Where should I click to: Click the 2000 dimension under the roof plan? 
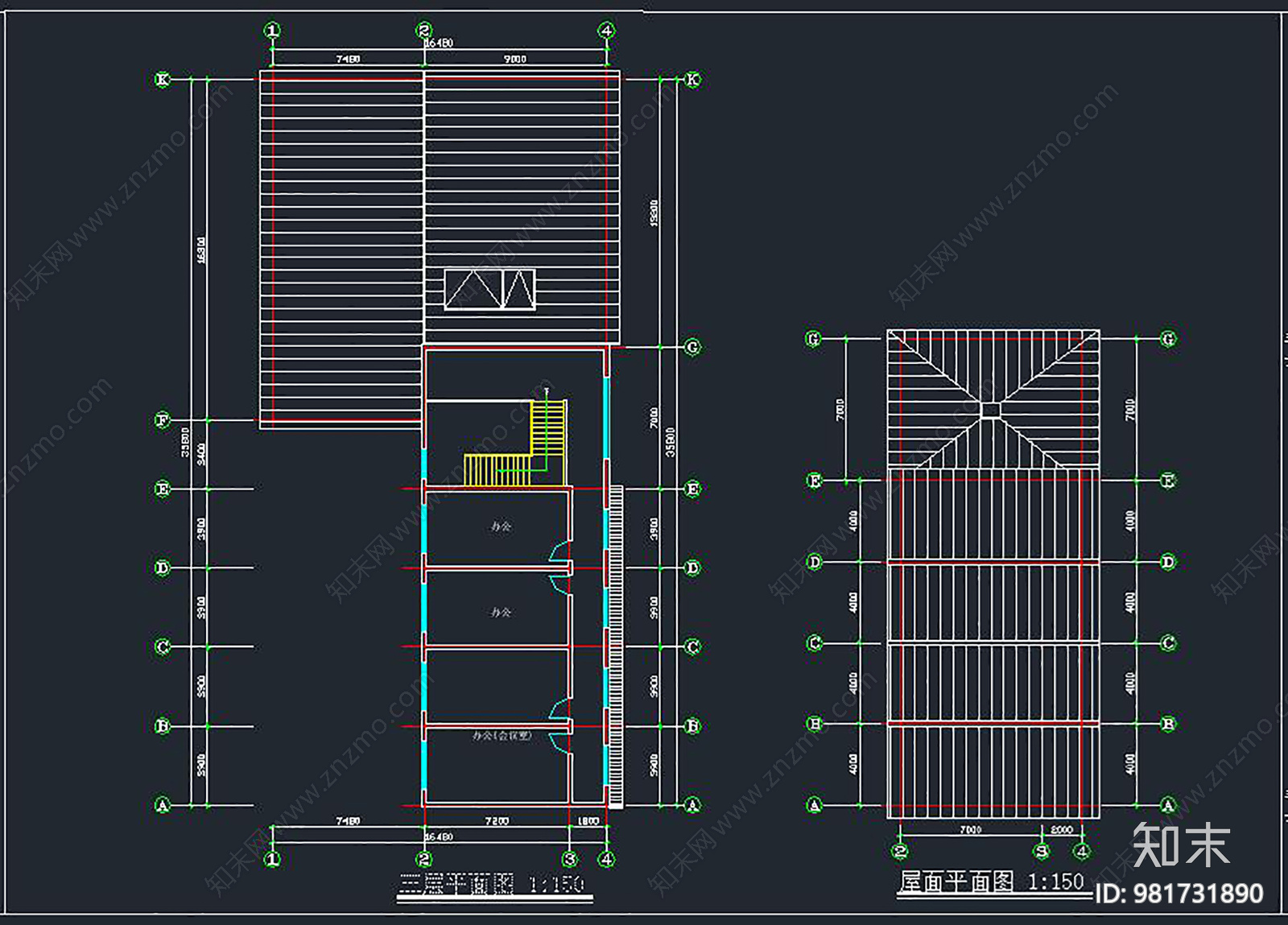tap(1061, 829)
